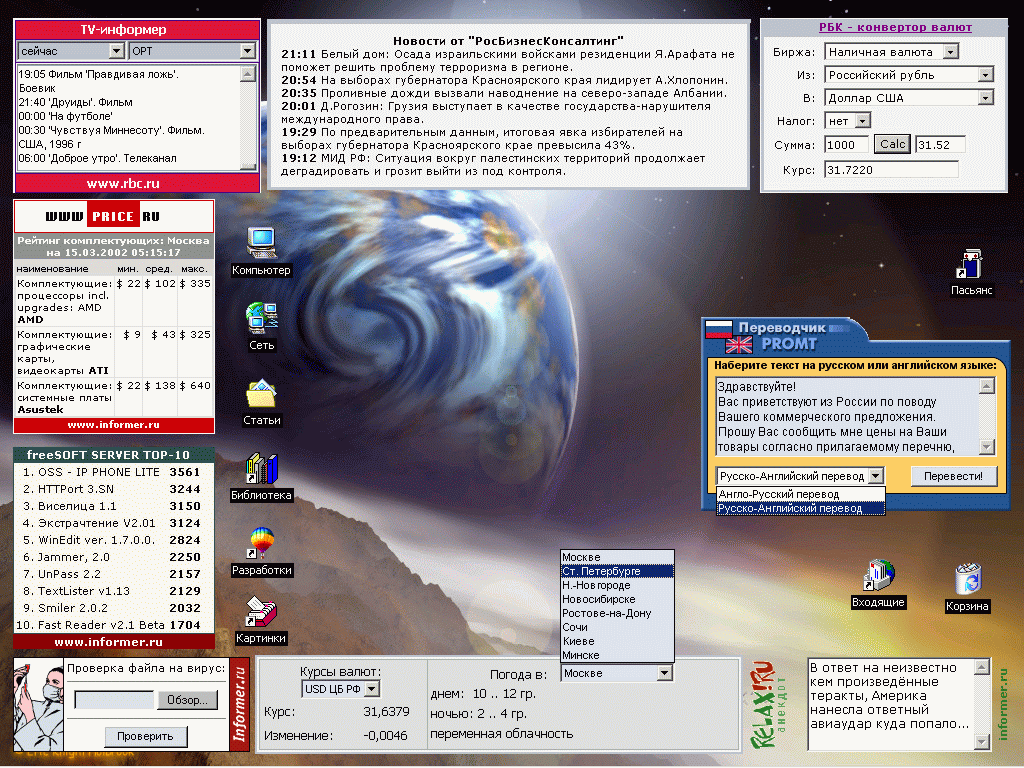
Task: Choose Новосибирске in city list
Action: pos(617,599)
